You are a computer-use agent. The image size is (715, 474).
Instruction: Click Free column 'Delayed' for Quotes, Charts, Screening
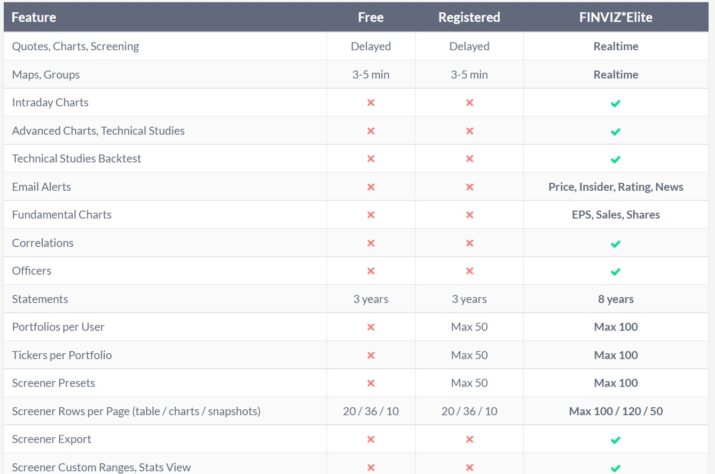tap(371, 47)
